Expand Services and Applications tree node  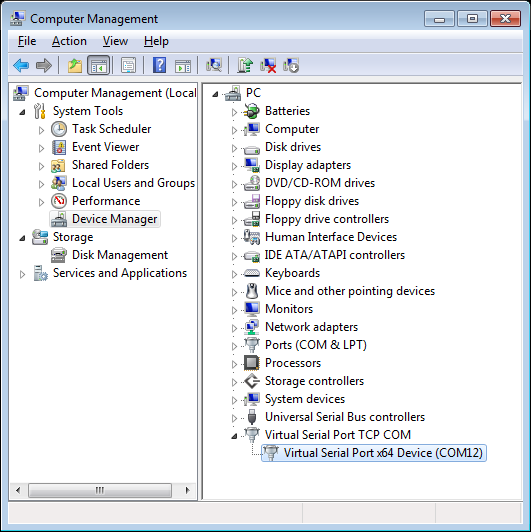coord(22,274)
